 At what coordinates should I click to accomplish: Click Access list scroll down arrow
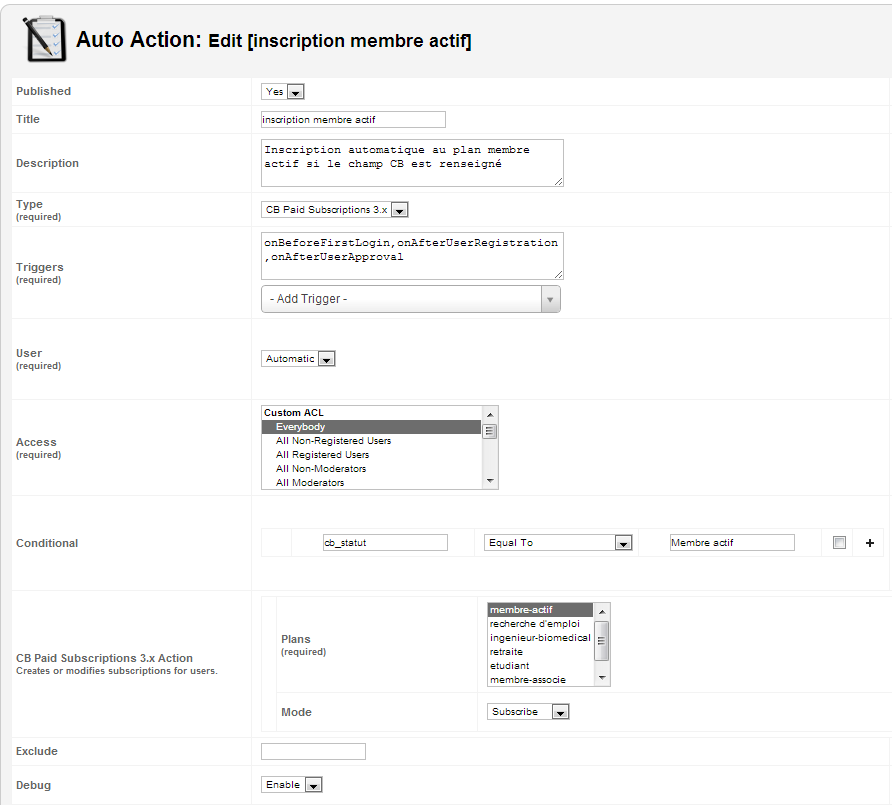coord(490,481)
